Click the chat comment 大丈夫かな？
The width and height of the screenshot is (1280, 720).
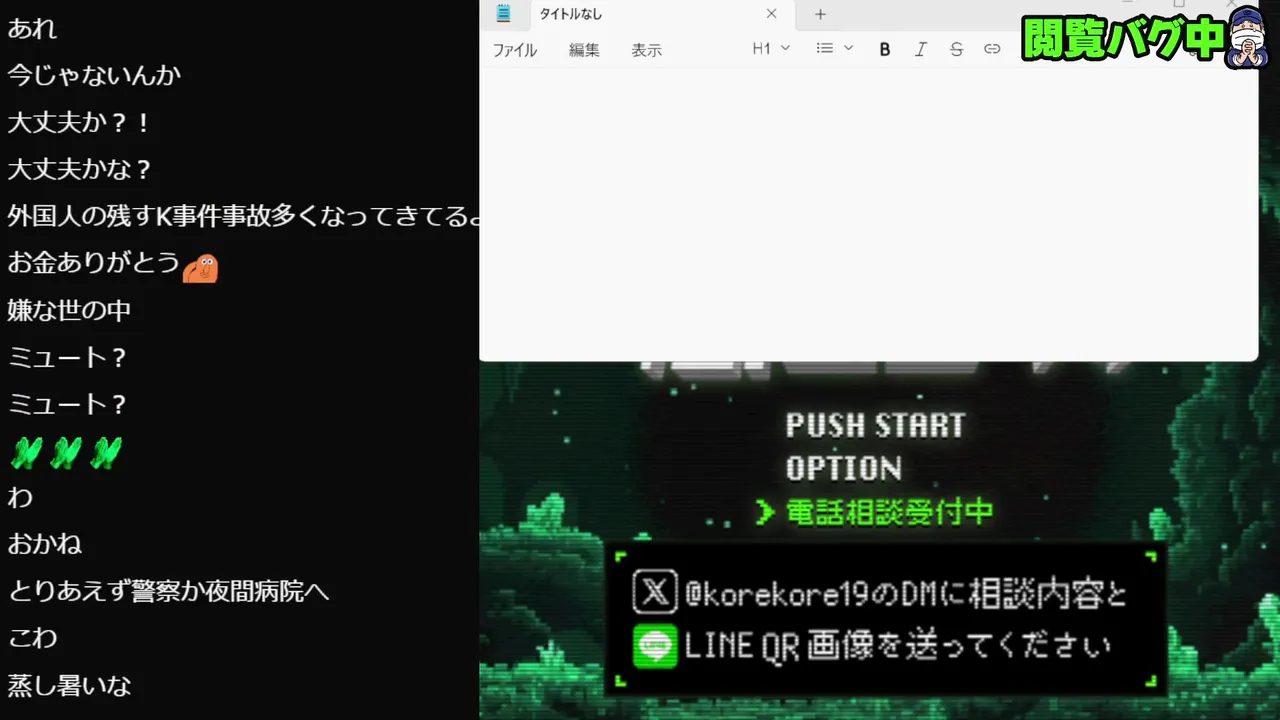80,169
